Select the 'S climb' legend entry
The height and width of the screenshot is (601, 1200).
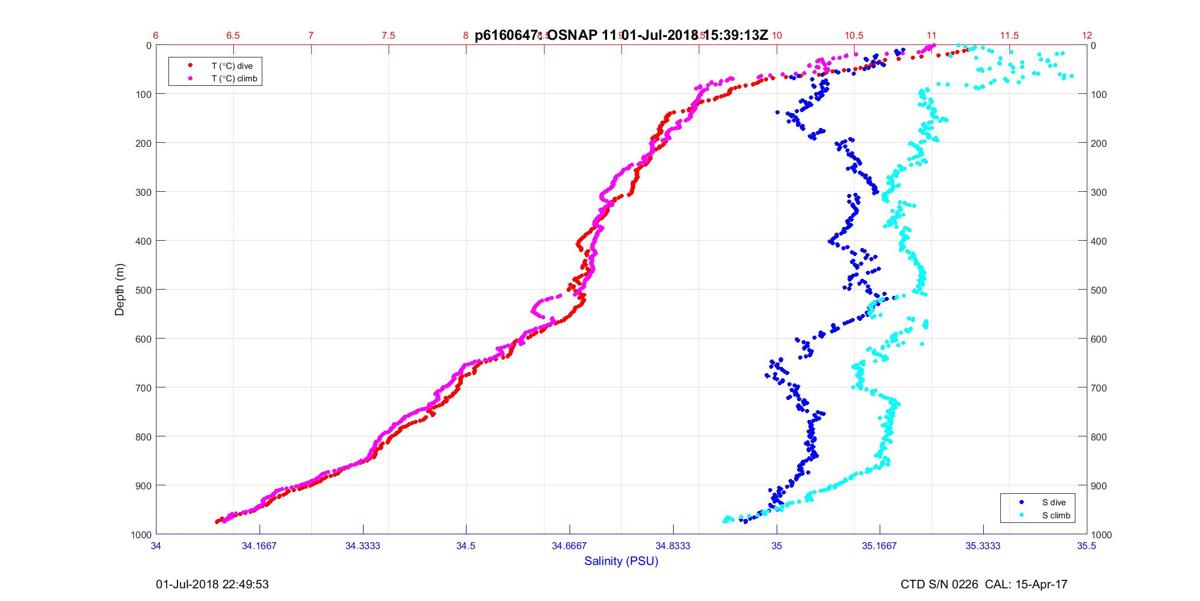[1056, 515]
